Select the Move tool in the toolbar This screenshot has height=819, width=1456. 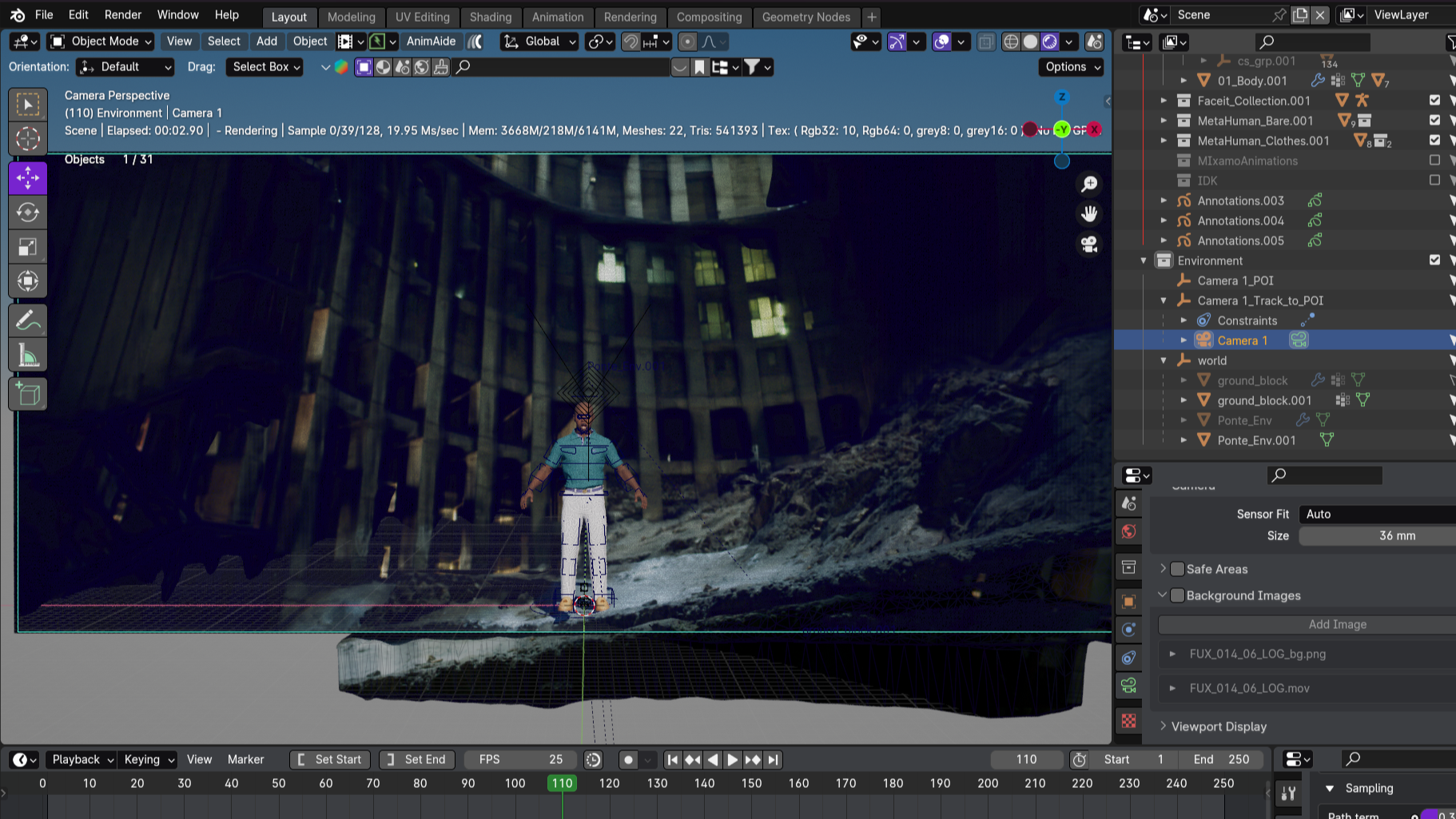28,178
